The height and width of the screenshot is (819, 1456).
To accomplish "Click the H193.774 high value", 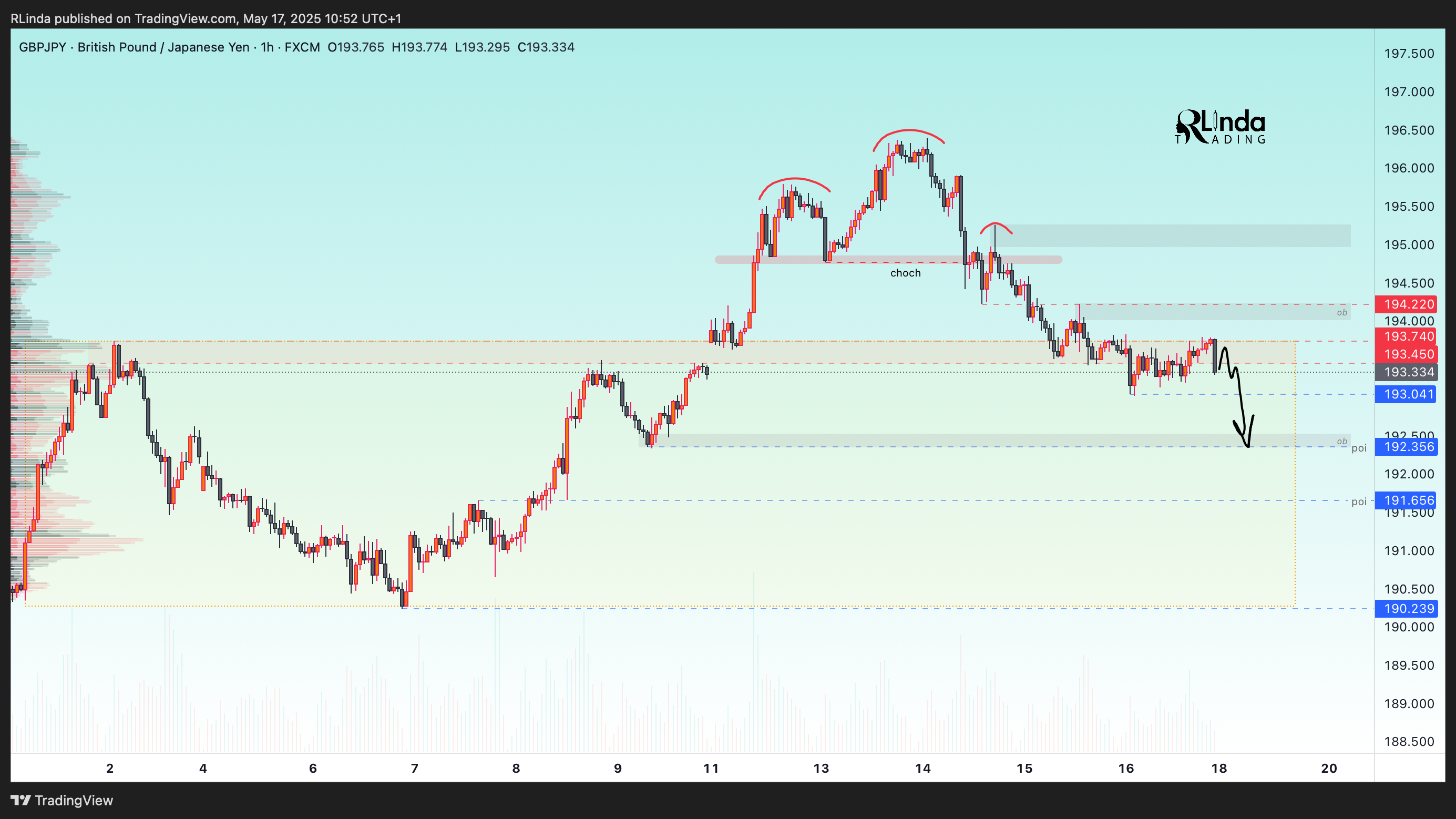I will (x=419, y=47).
